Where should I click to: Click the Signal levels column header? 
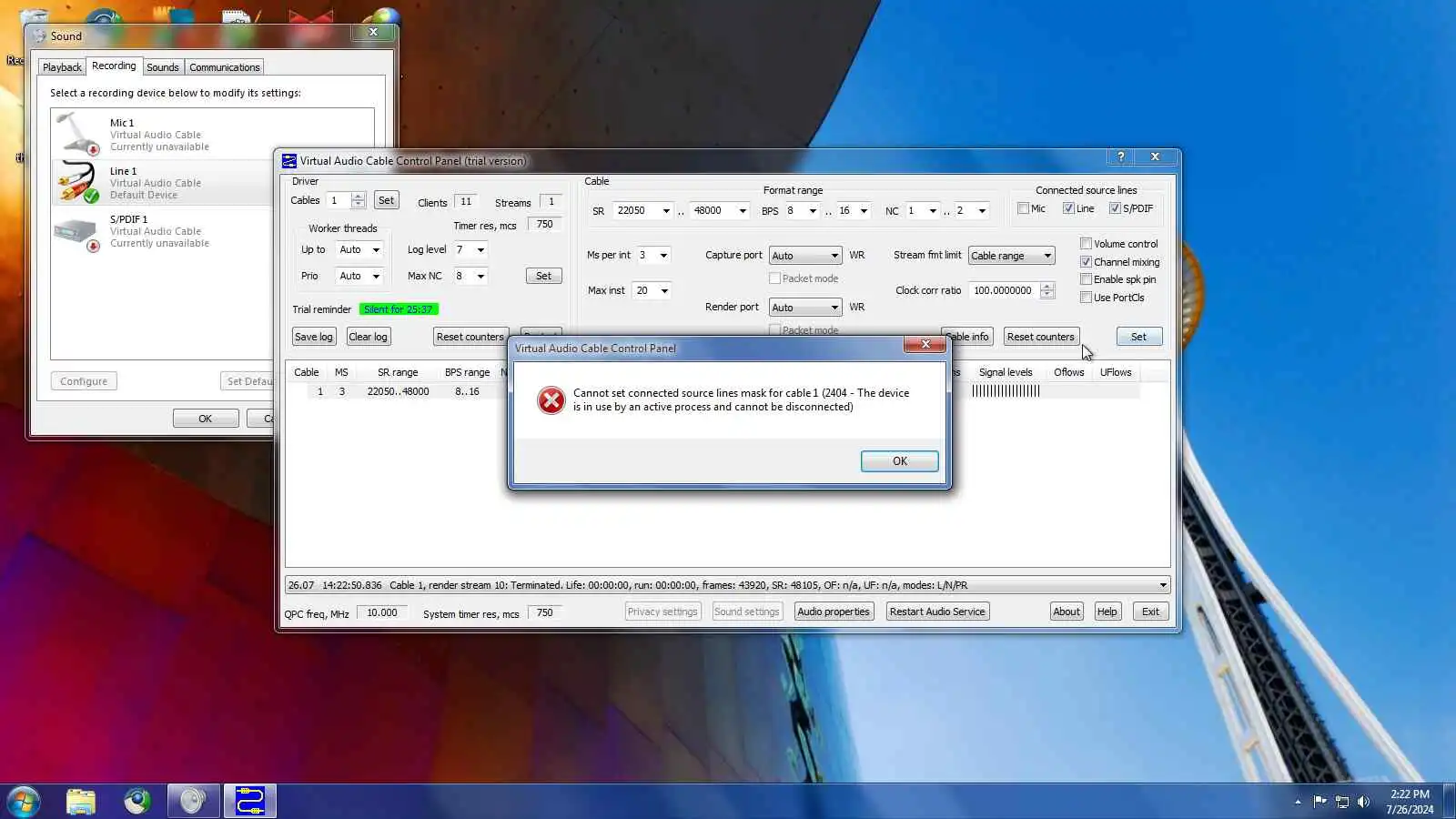[x=1006, y=372]
